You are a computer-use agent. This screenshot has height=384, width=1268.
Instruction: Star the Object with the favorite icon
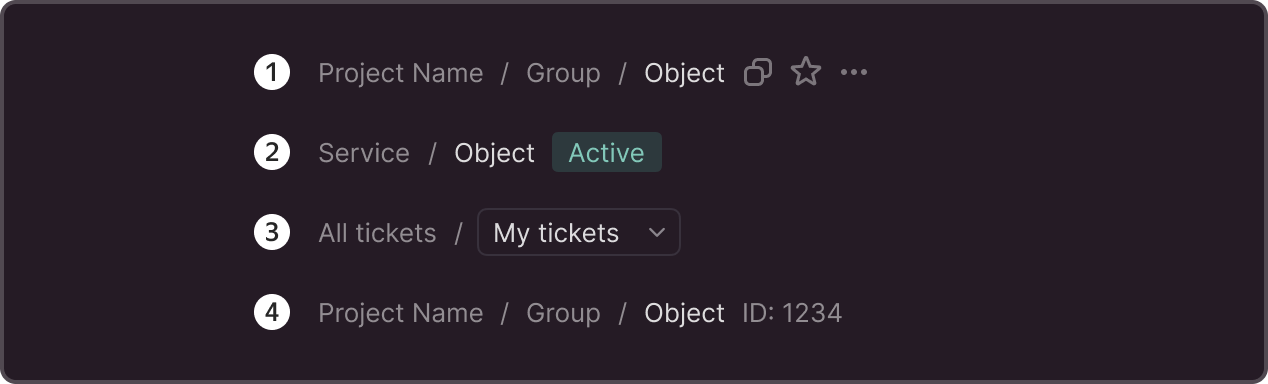point(806,72)
